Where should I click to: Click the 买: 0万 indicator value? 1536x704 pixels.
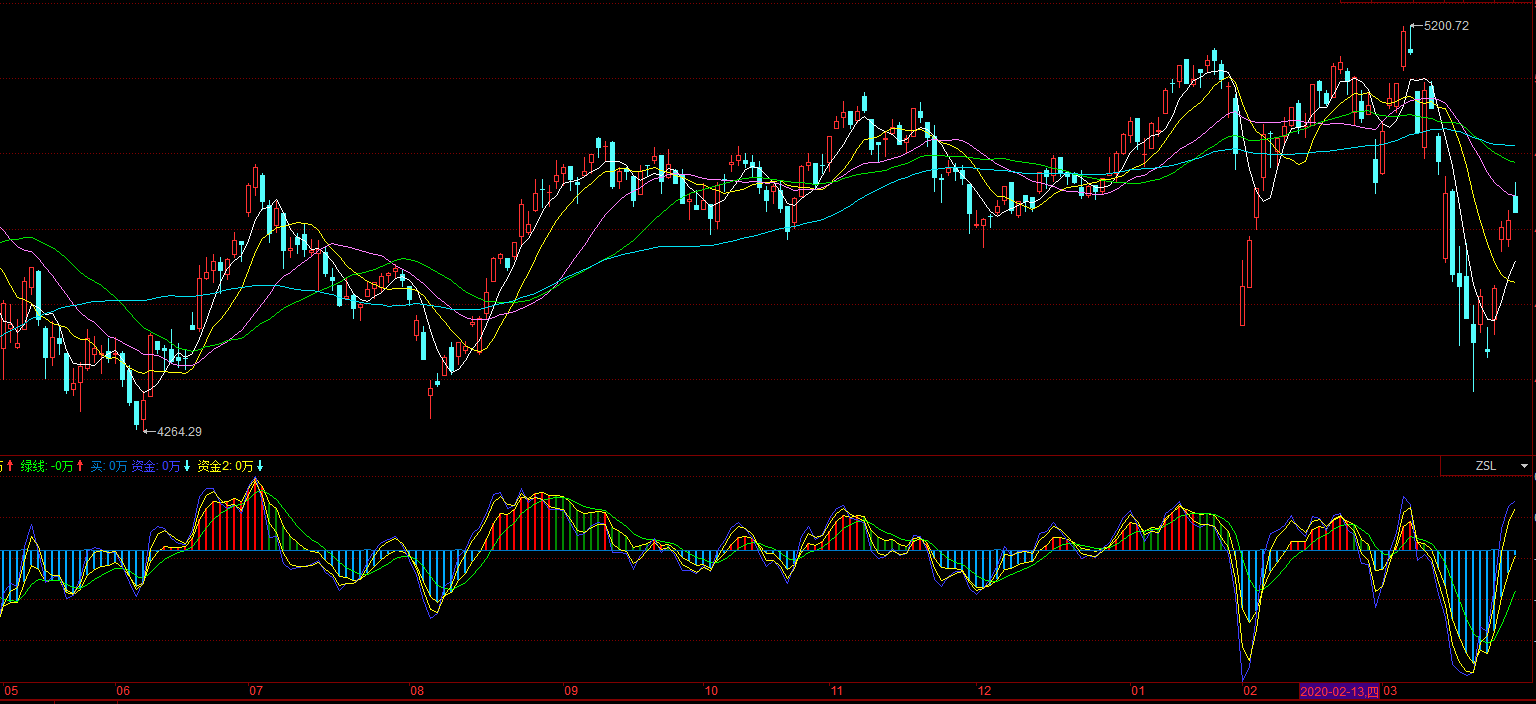point(108,466)
